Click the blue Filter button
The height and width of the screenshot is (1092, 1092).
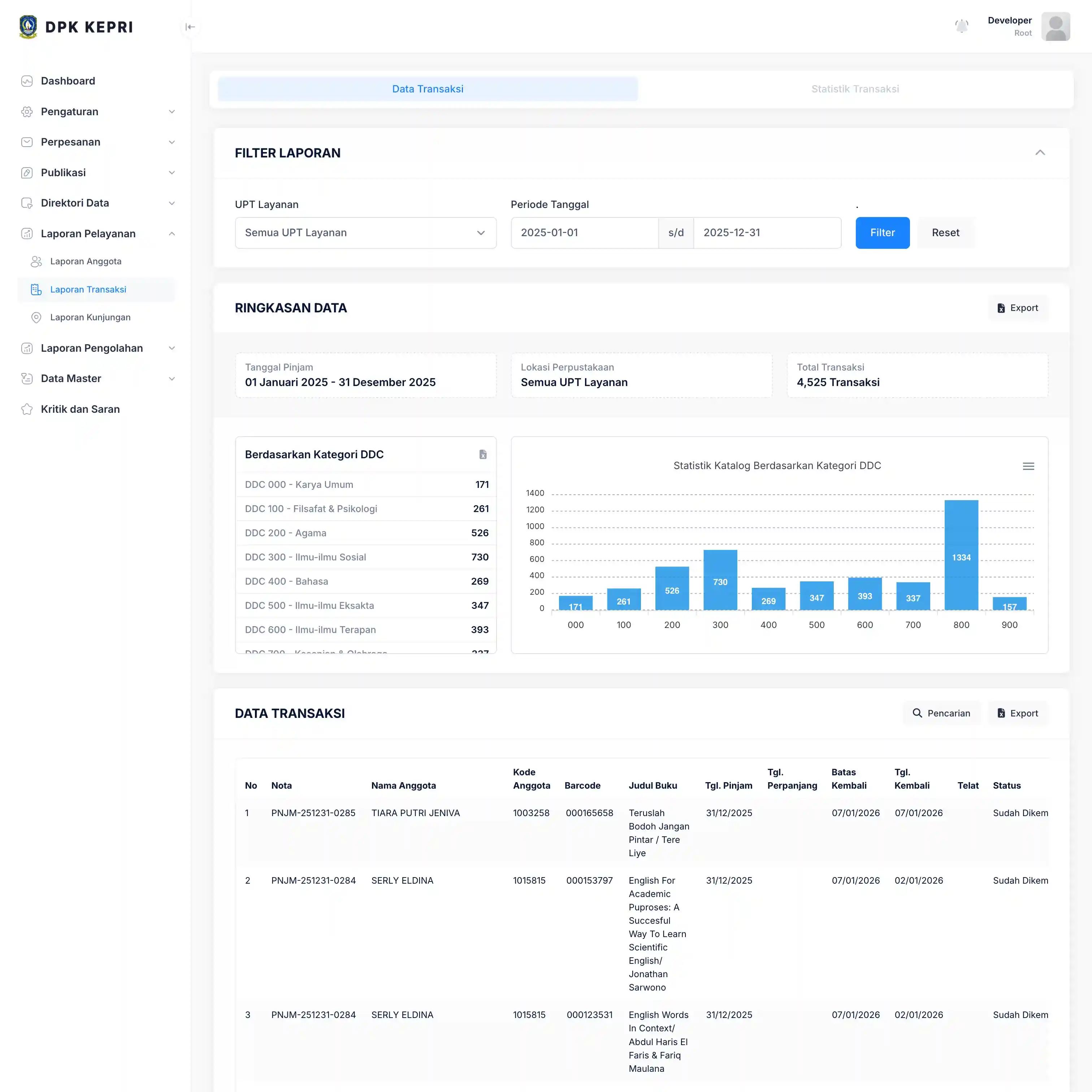pos(882,233)
